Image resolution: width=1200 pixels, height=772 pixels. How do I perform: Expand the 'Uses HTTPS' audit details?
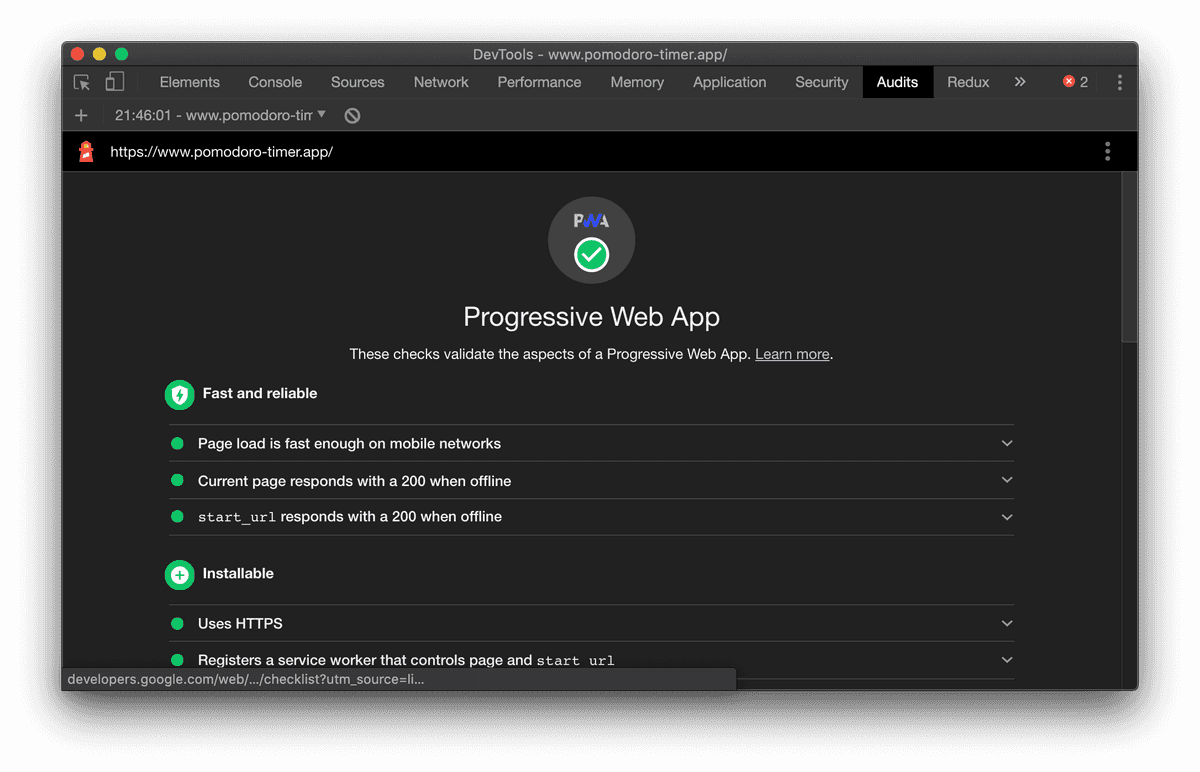click(1007, 622)
